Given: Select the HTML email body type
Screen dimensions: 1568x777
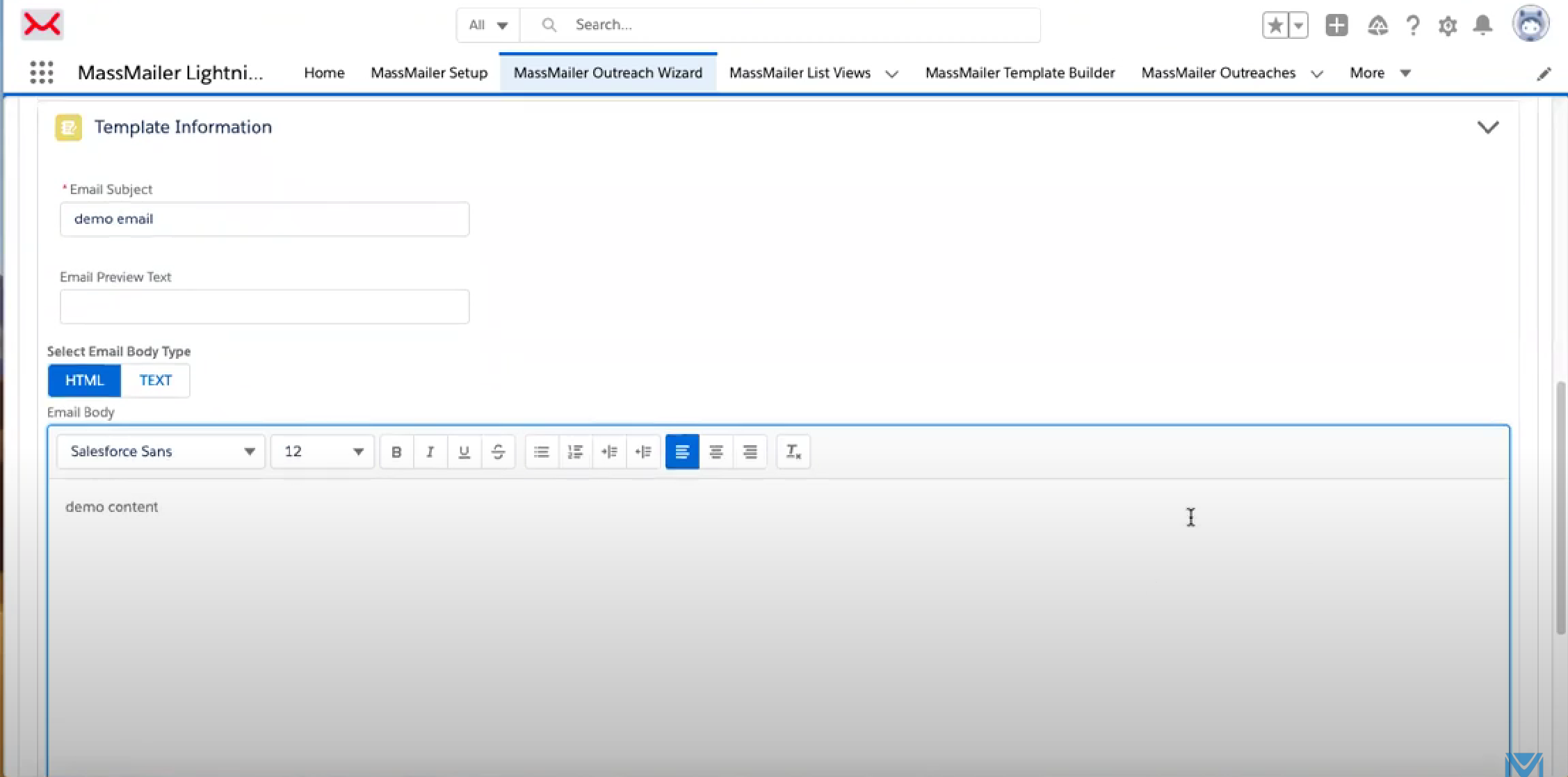Looking at the screenshot, I should point(84,381).
